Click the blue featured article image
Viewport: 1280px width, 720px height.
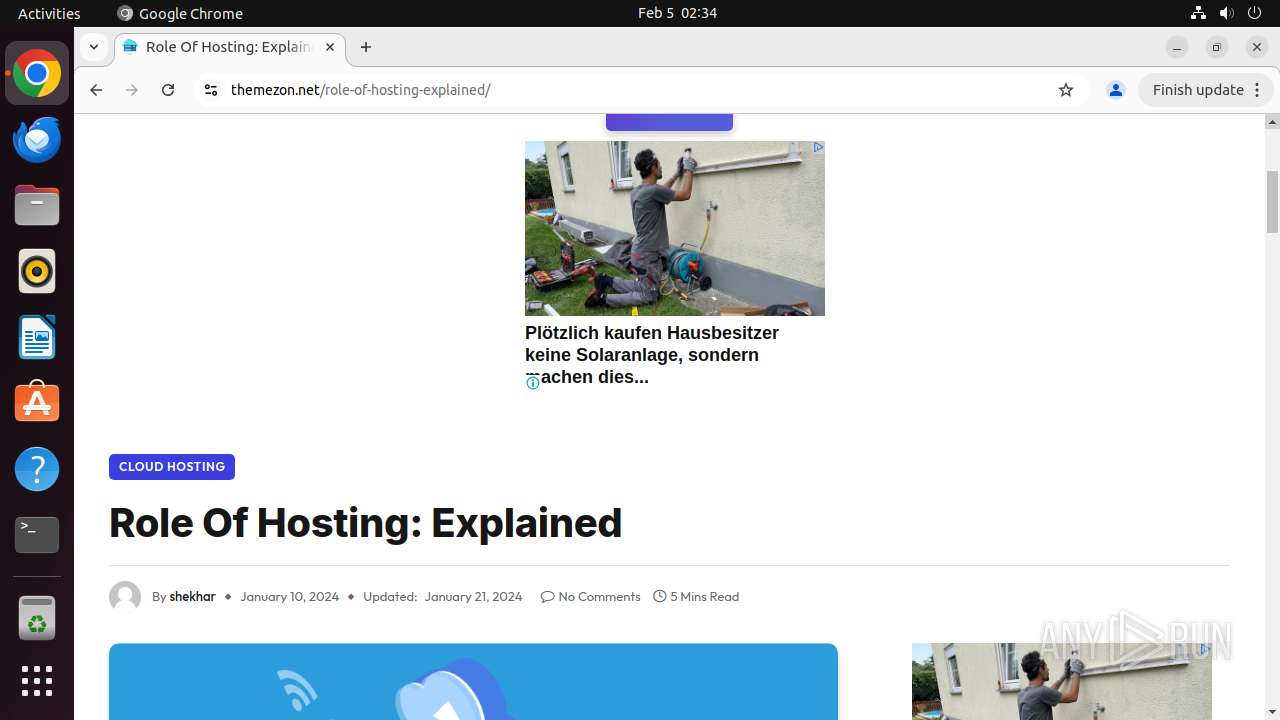pos(473,681)
